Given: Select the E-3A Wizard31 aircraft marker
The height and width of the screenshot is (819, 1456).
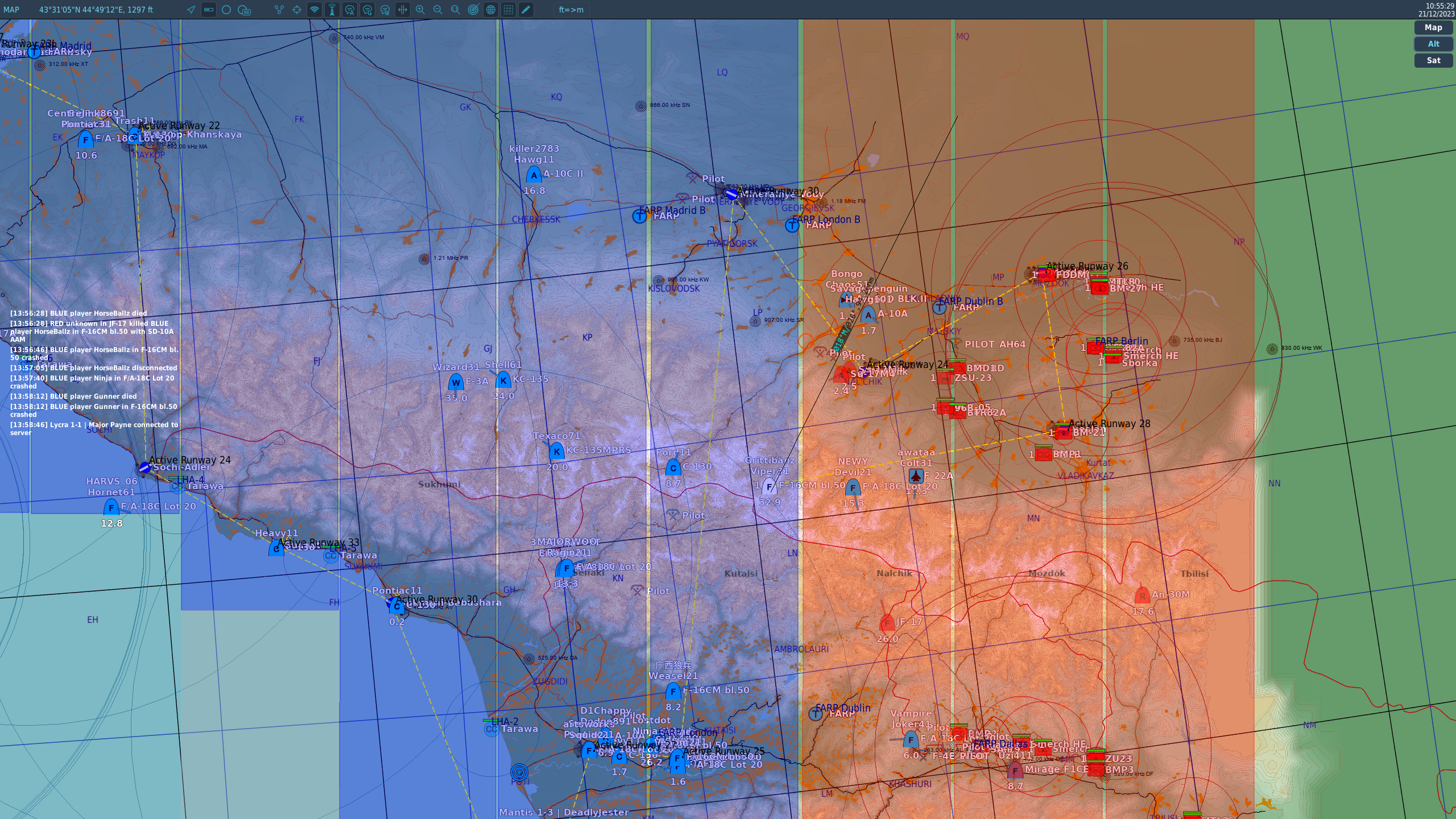Looking at the screenshot, I should 456,382.
